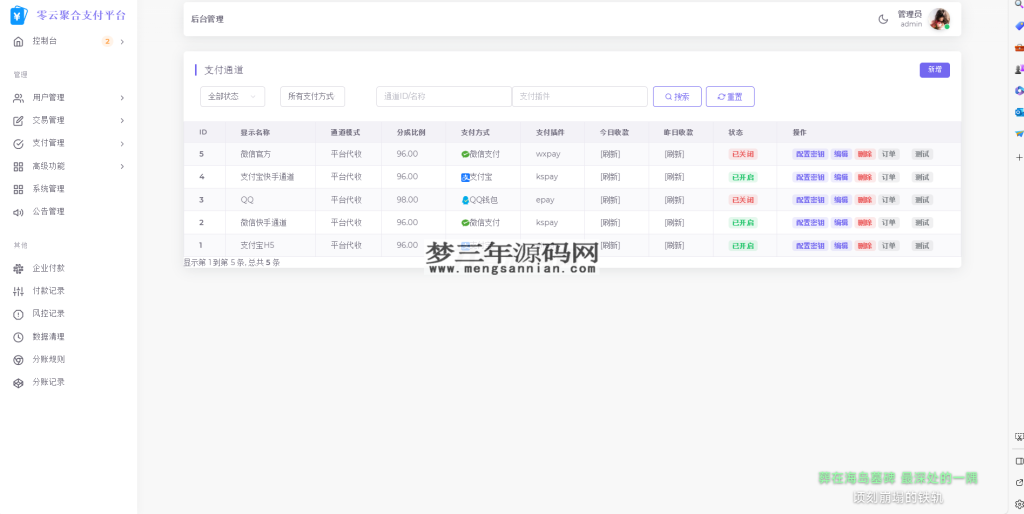Viewport: 1024px width, 514px height.
Task: Click the admin avatar picture
Action: point(939,19)
